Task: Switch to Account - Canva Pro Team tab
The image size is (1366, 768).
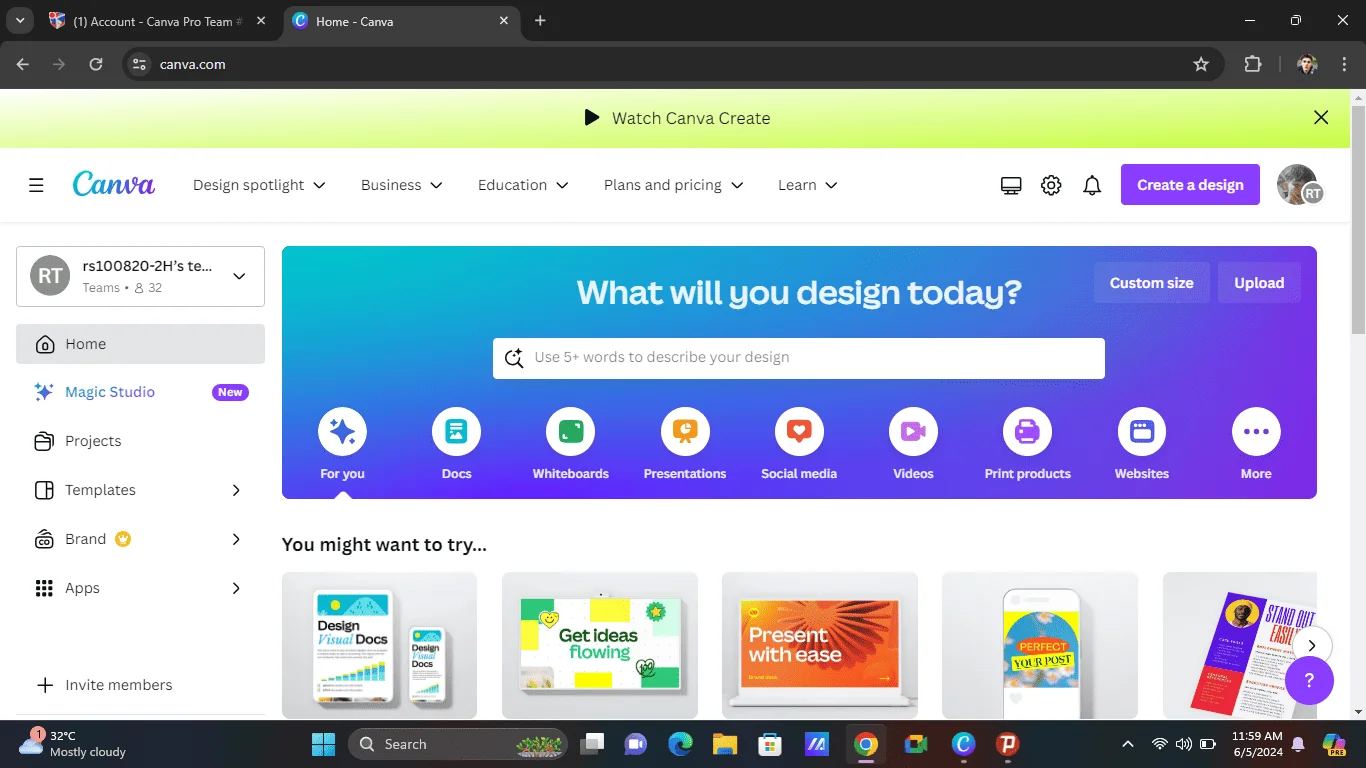Action: tap(157, 21)
